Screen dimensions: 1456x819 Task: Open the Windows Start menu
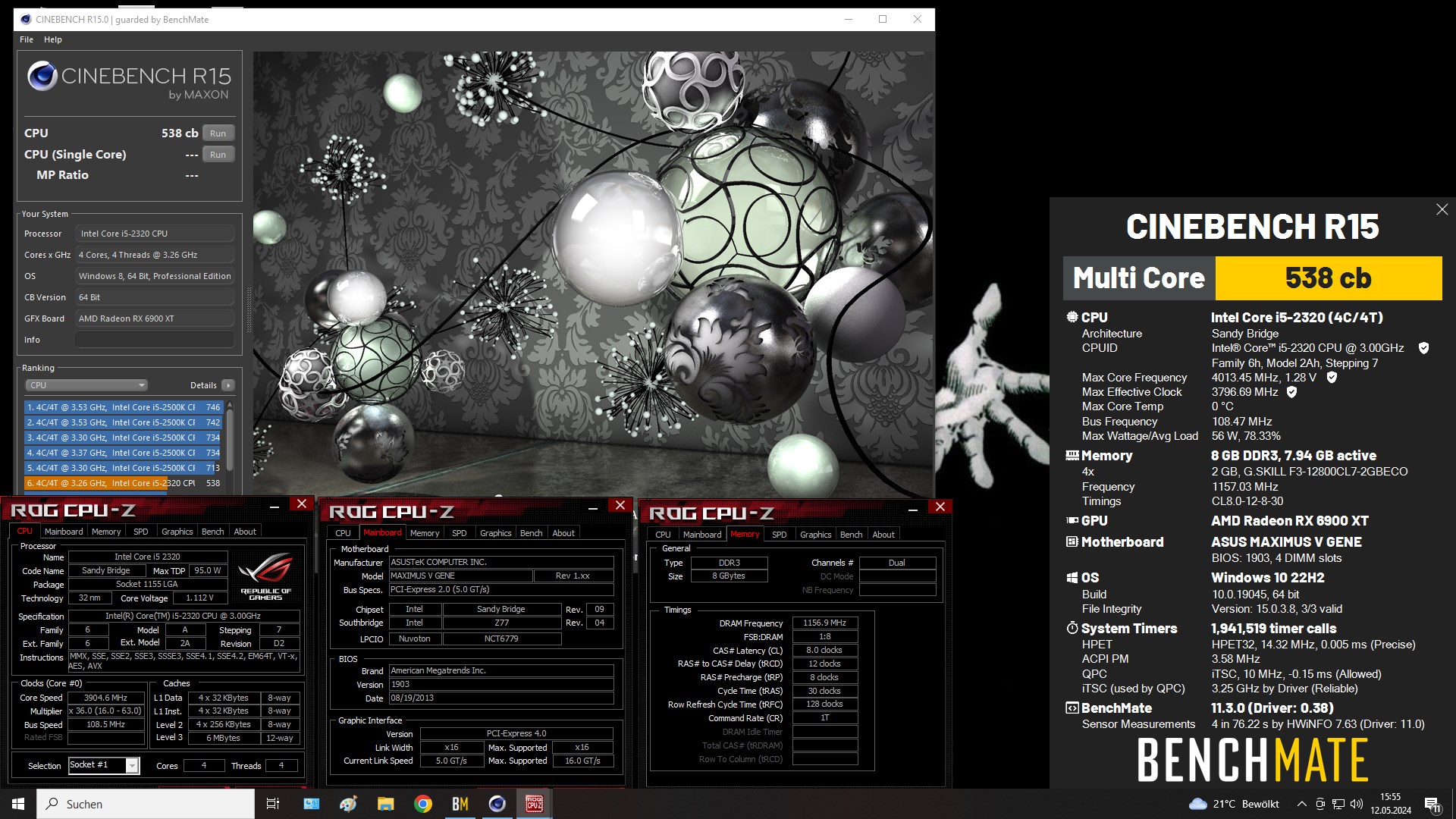18,804
